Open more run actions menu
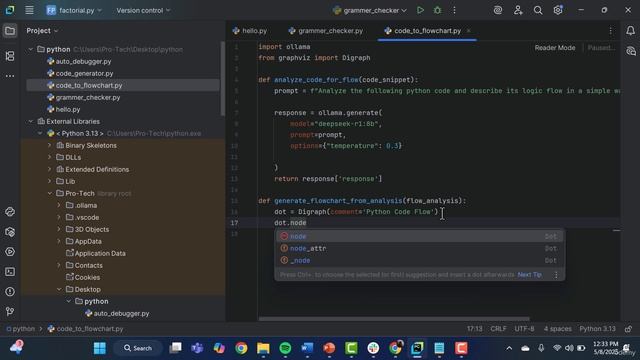The width and height of the screenshot is (640, 360). pos(454,10)
